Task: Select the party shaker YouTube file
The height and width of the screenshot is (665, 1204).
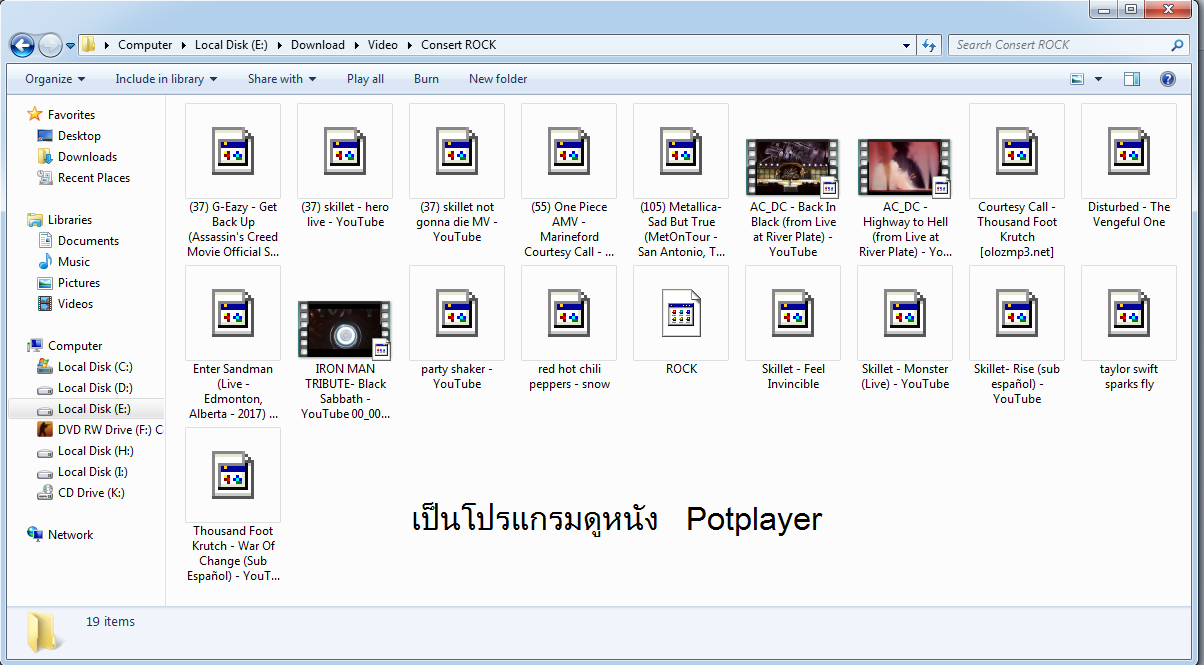Action: click(457, 328)
